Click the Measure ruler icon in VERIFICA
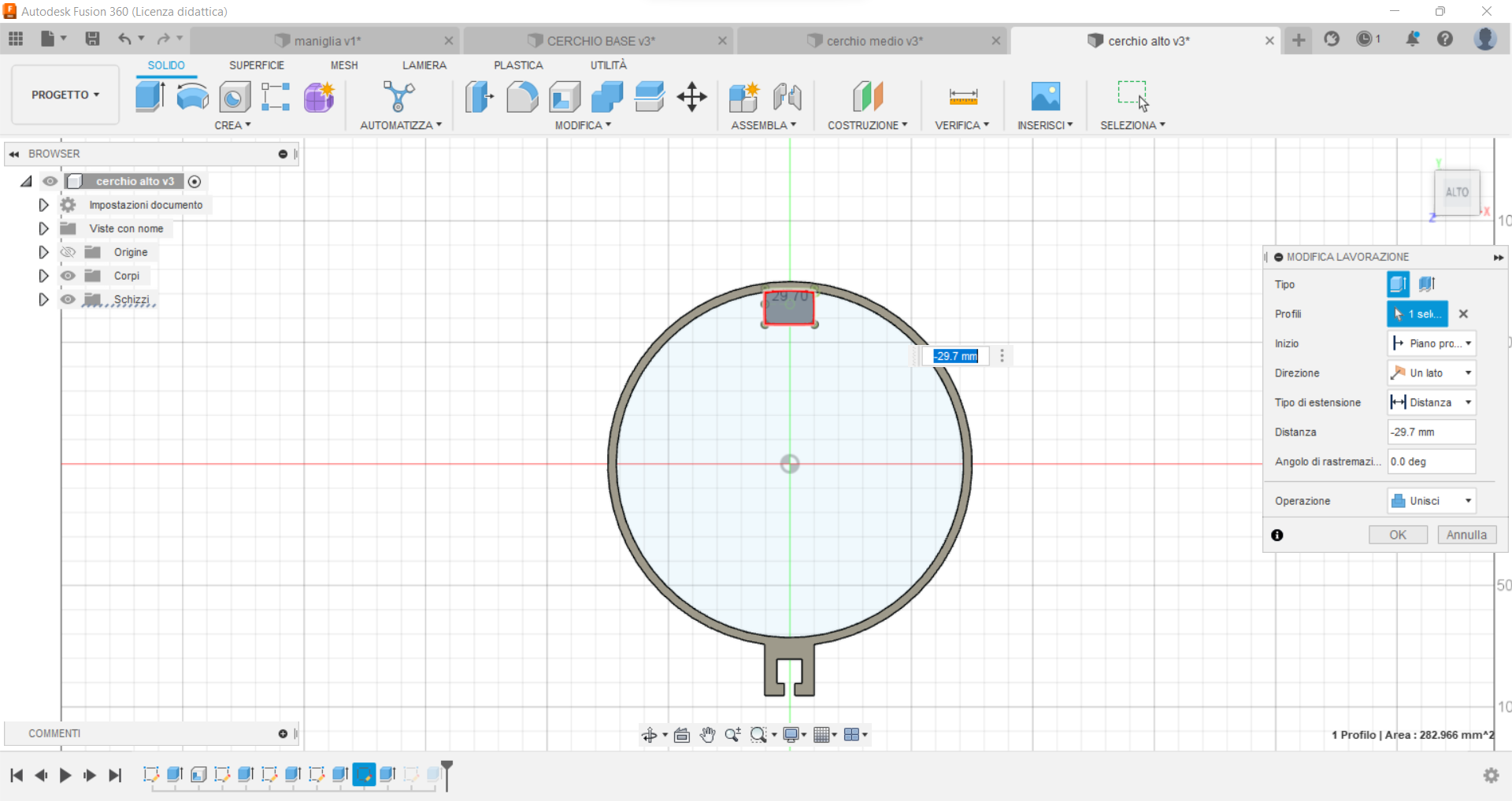 [x=962, y=97]
